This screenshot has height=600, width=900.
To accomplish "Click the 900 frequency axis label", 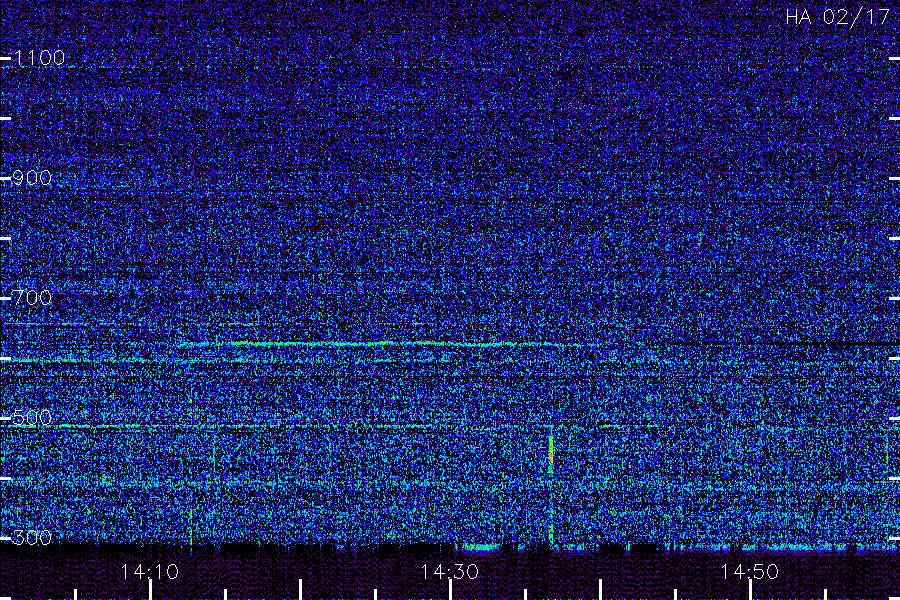I will (33, 178).
